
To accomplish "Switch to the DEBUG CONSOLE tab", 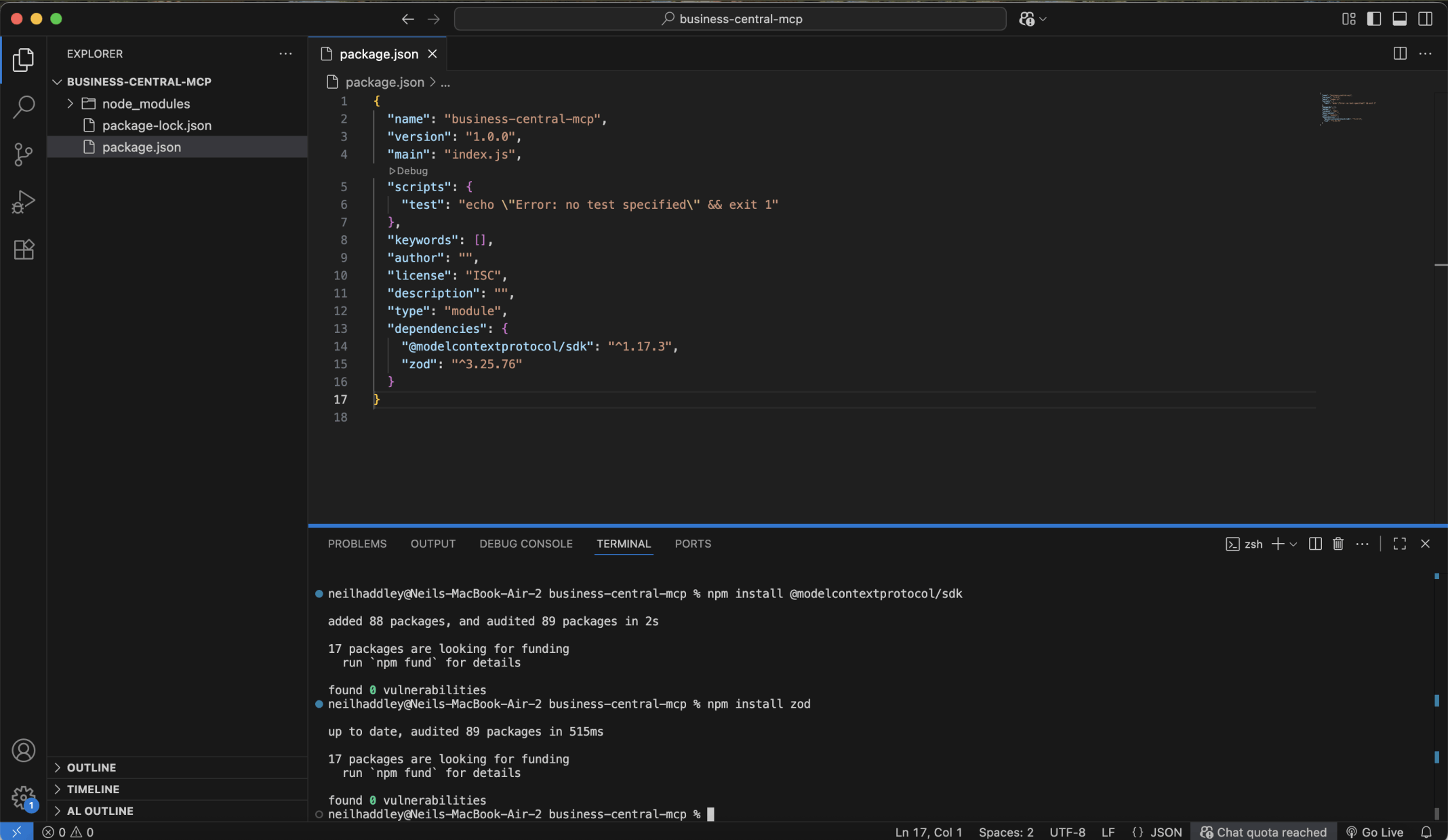I will [525, 543].
